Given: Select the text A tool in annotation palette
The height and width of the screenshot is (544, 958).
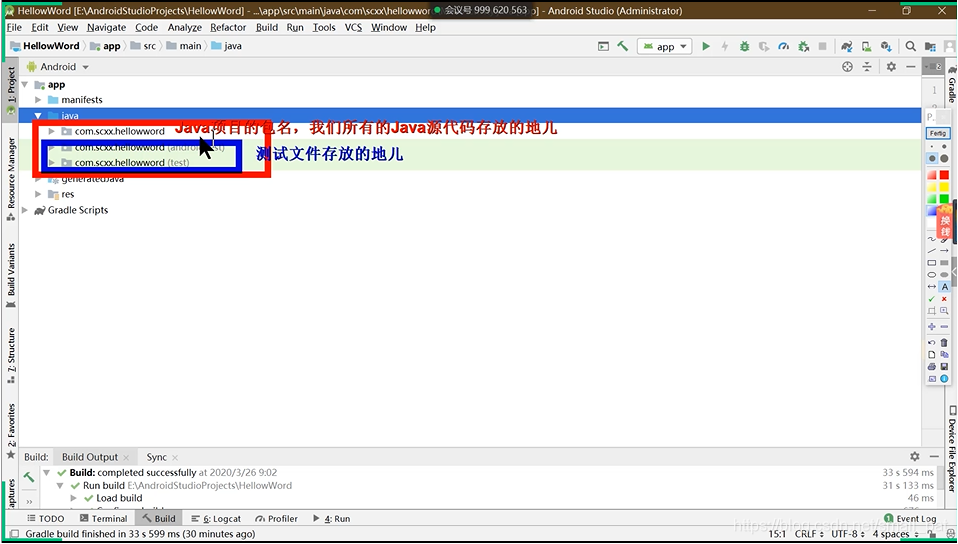Looking at the screenshot, I should pos(945,287).
